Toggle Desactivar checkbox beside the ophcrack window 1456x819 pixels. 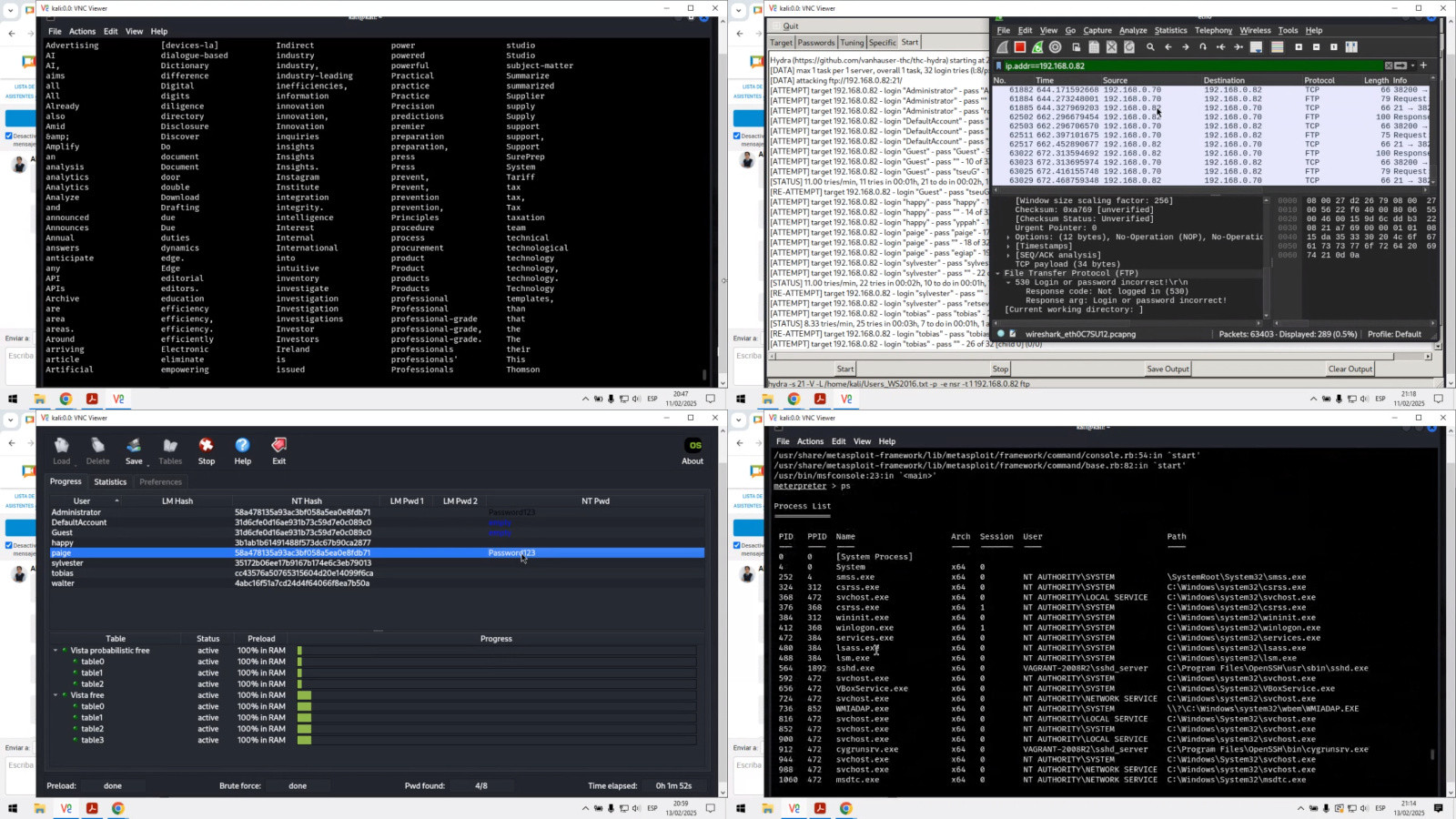9,546
